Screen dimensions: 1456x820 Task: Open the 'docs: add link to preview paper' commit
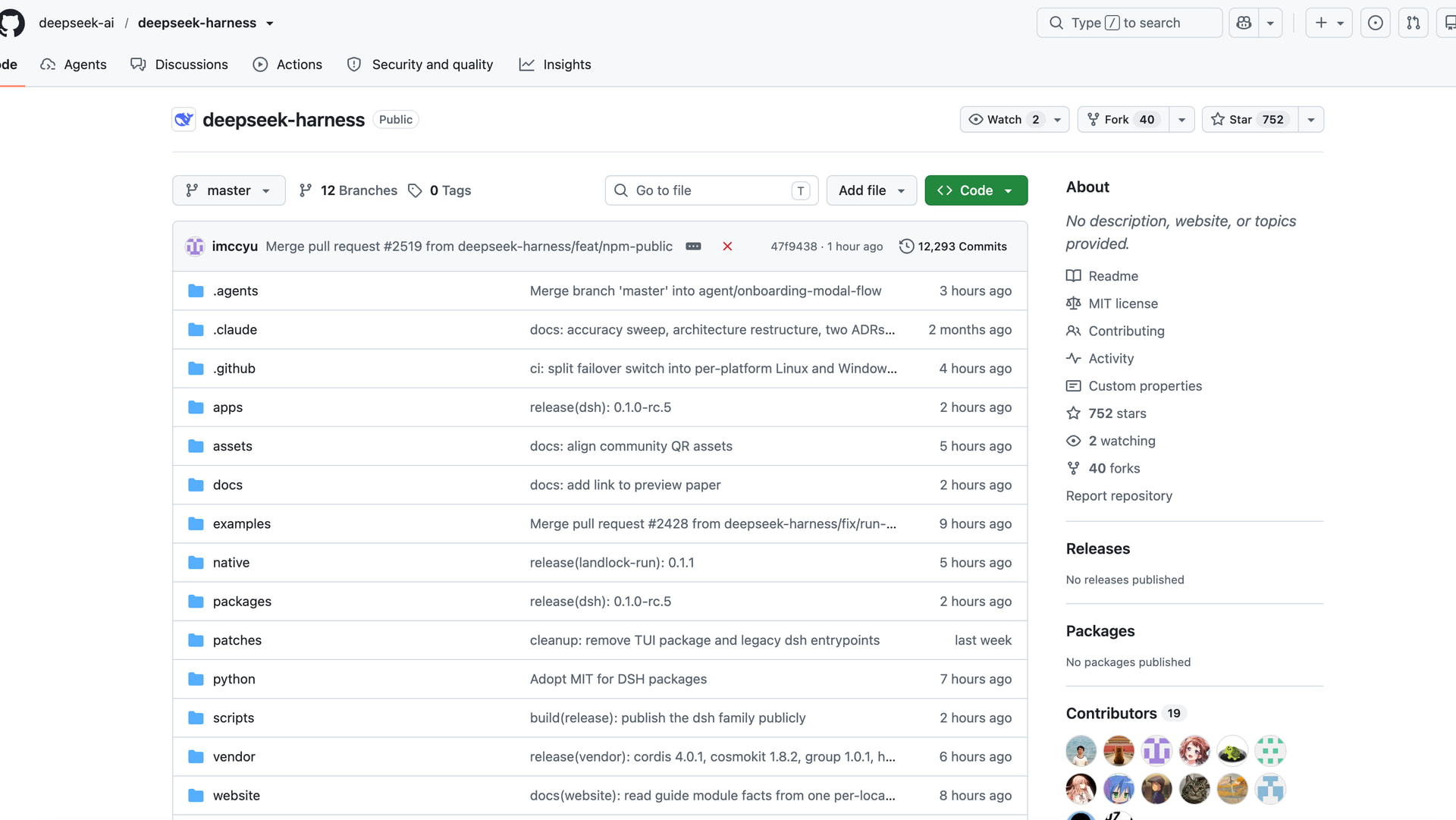click(x=625, y=485)
